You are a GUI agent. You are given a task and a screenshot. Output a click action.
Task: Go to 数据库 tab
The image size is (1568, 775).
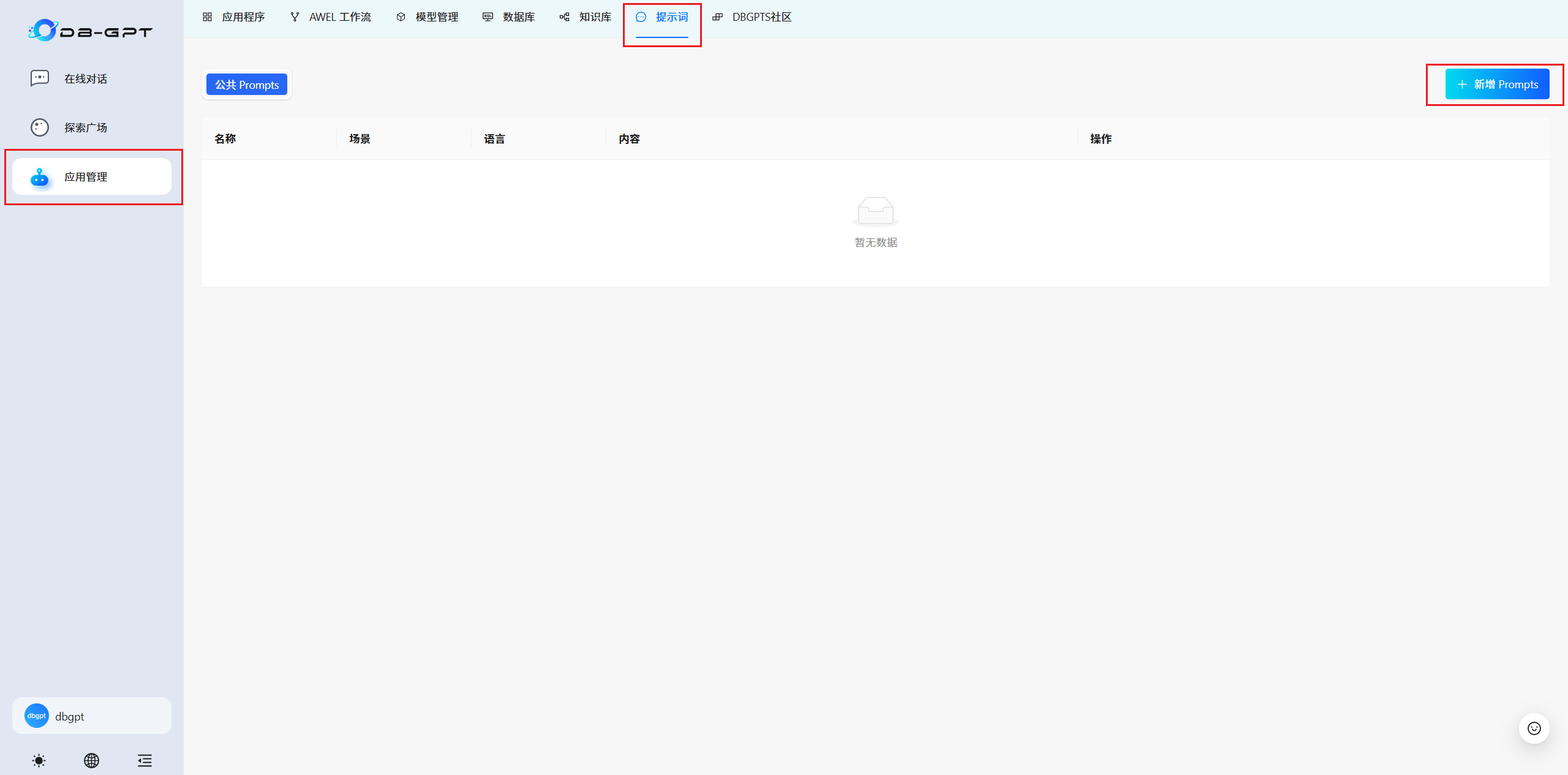[509, 17]
